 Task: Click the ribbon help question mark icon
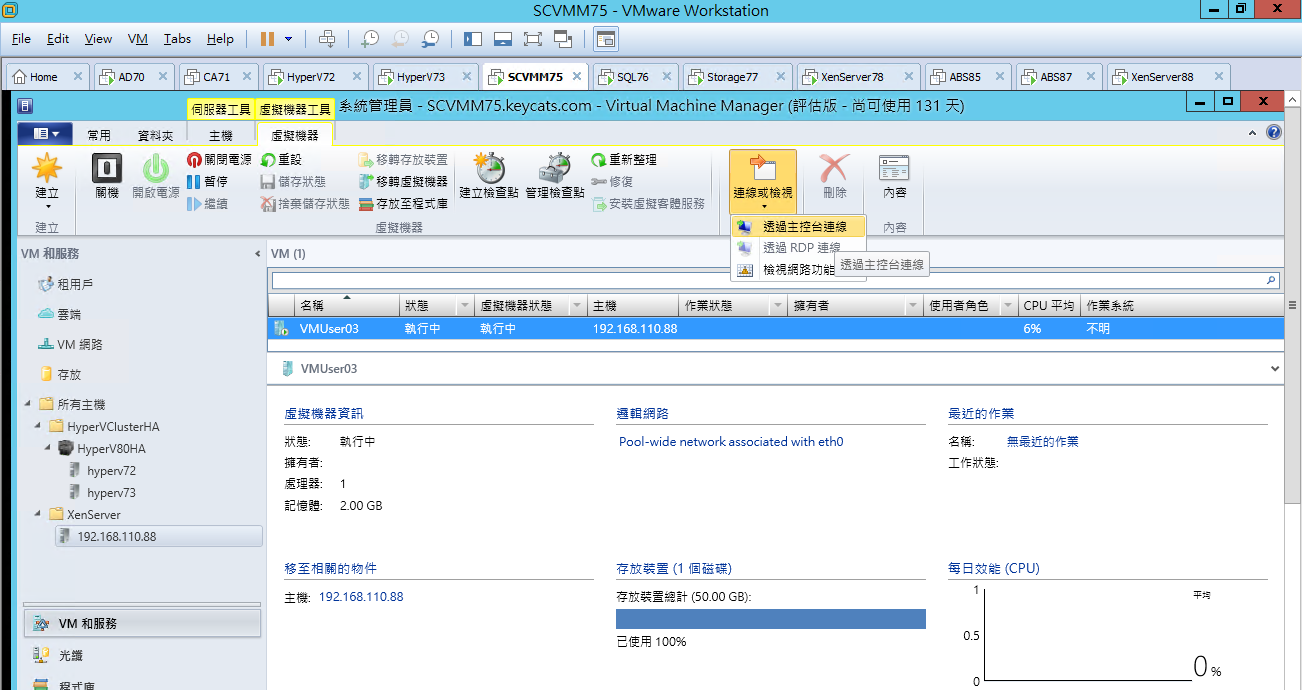click(x=1274, y=132)
